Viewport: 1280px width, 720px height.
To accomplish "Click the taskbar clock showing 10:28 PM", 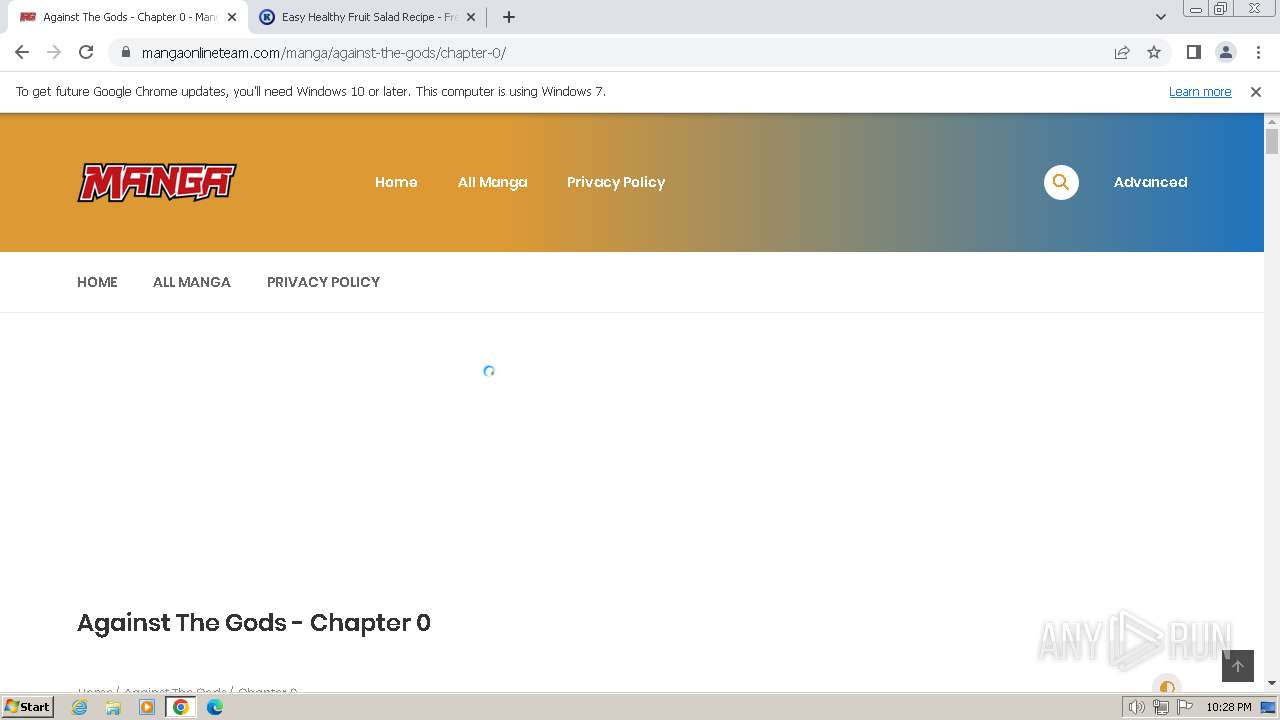I will [1228, 707].
